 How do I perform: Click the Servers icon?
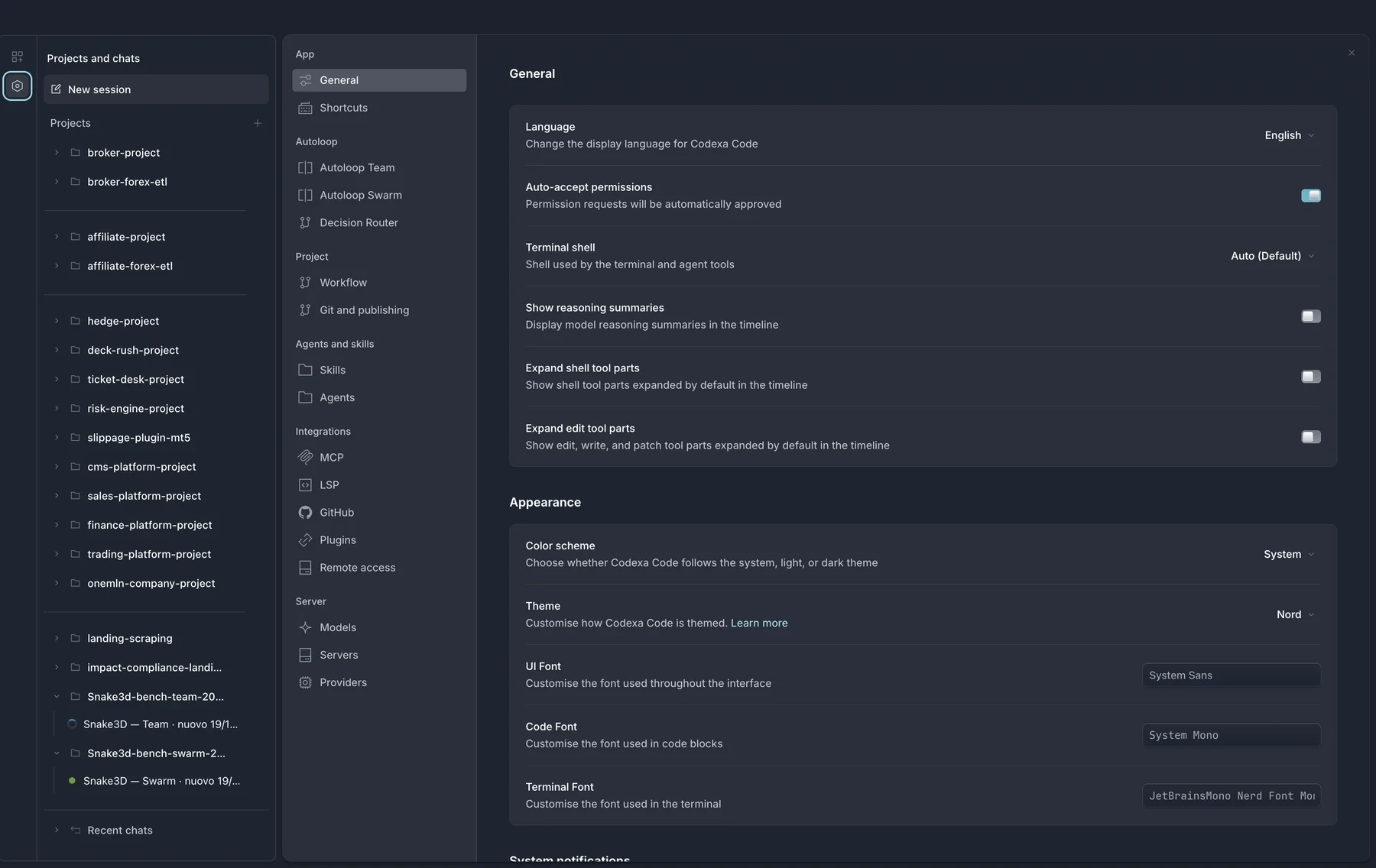305,655
